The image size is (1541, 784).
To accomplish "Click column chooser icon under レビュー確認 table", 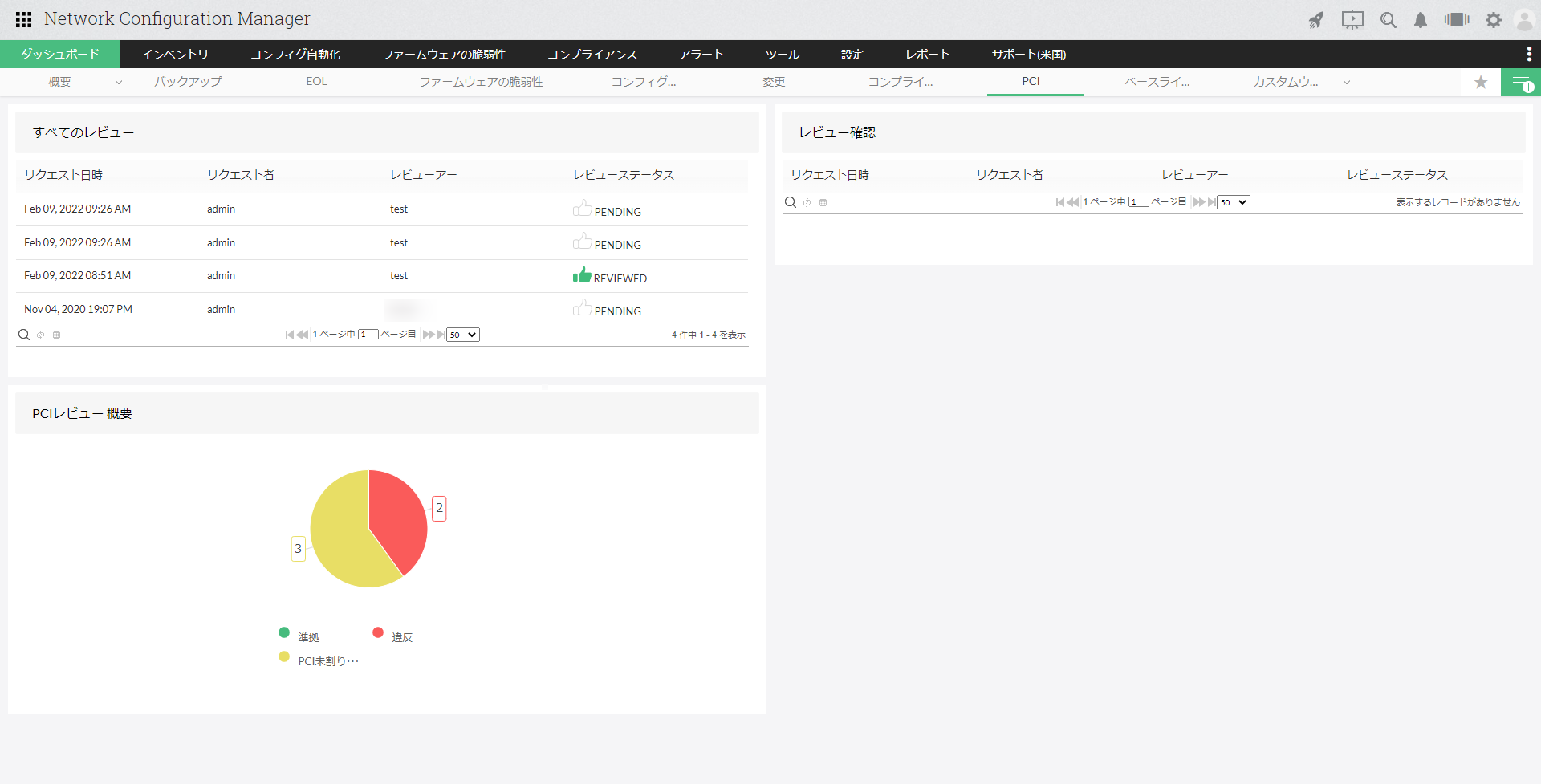I will click(x=823, y=203).
